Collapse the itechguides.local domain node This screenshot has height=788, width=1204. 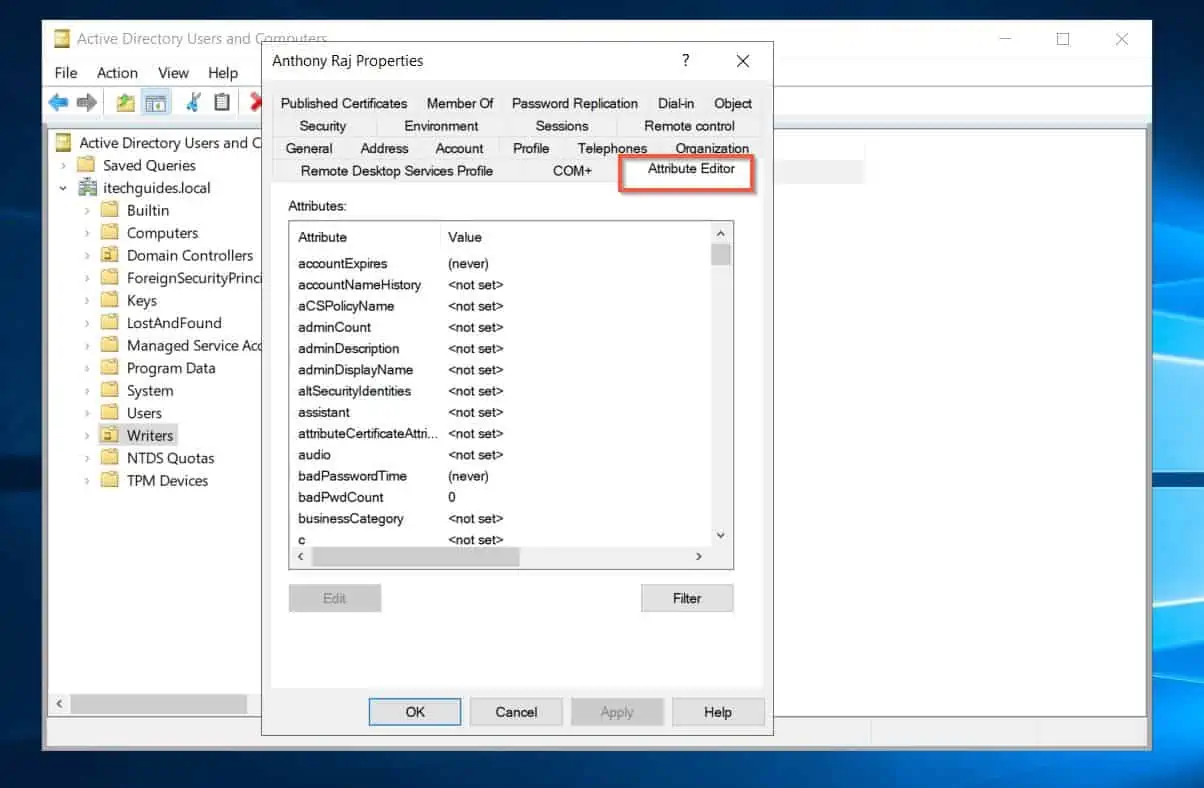tap(63, 188)
